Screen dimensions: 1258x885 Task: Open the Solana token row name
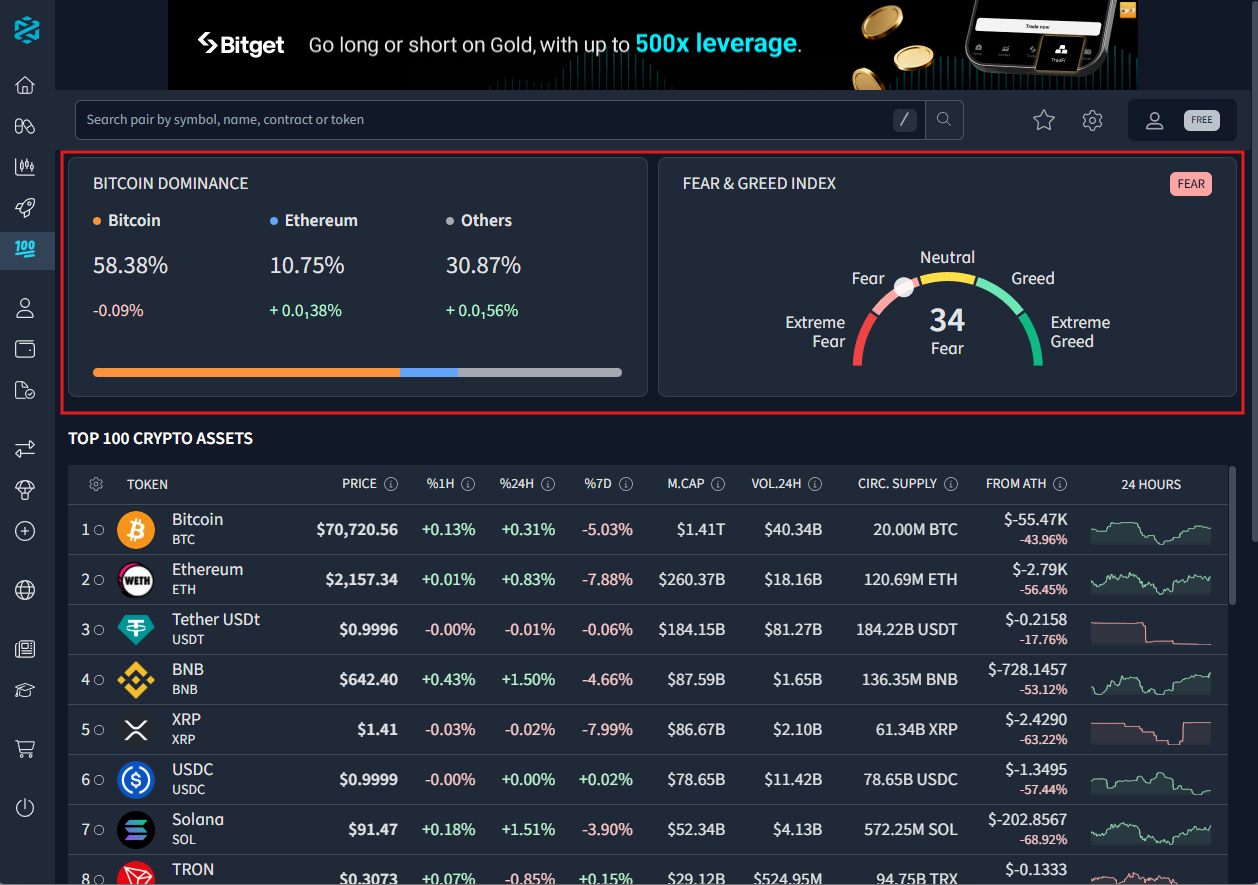click(x=198, y=820)
